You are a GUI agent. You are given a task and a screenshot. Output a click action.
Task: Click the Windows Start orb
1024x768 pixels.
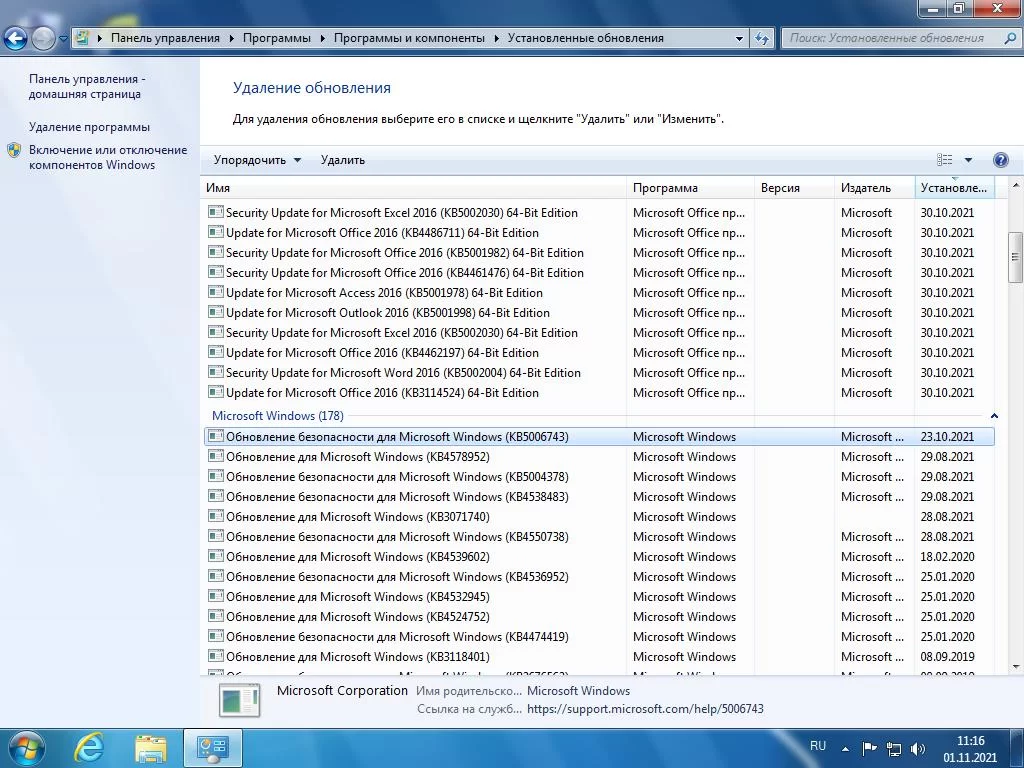[25, 747]
